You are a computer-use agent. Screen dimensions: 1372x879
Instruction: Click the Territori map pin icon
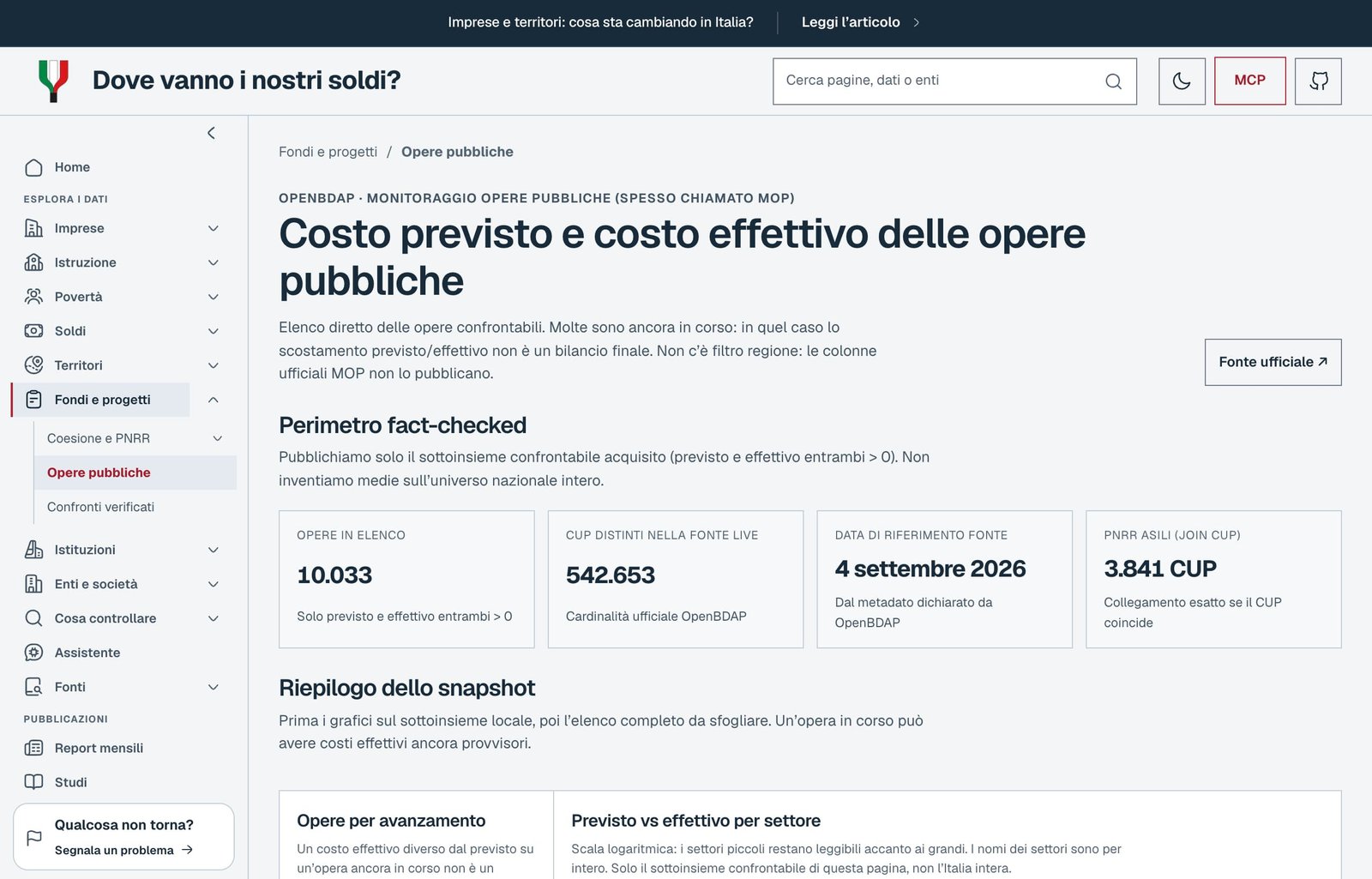point(33,365)
